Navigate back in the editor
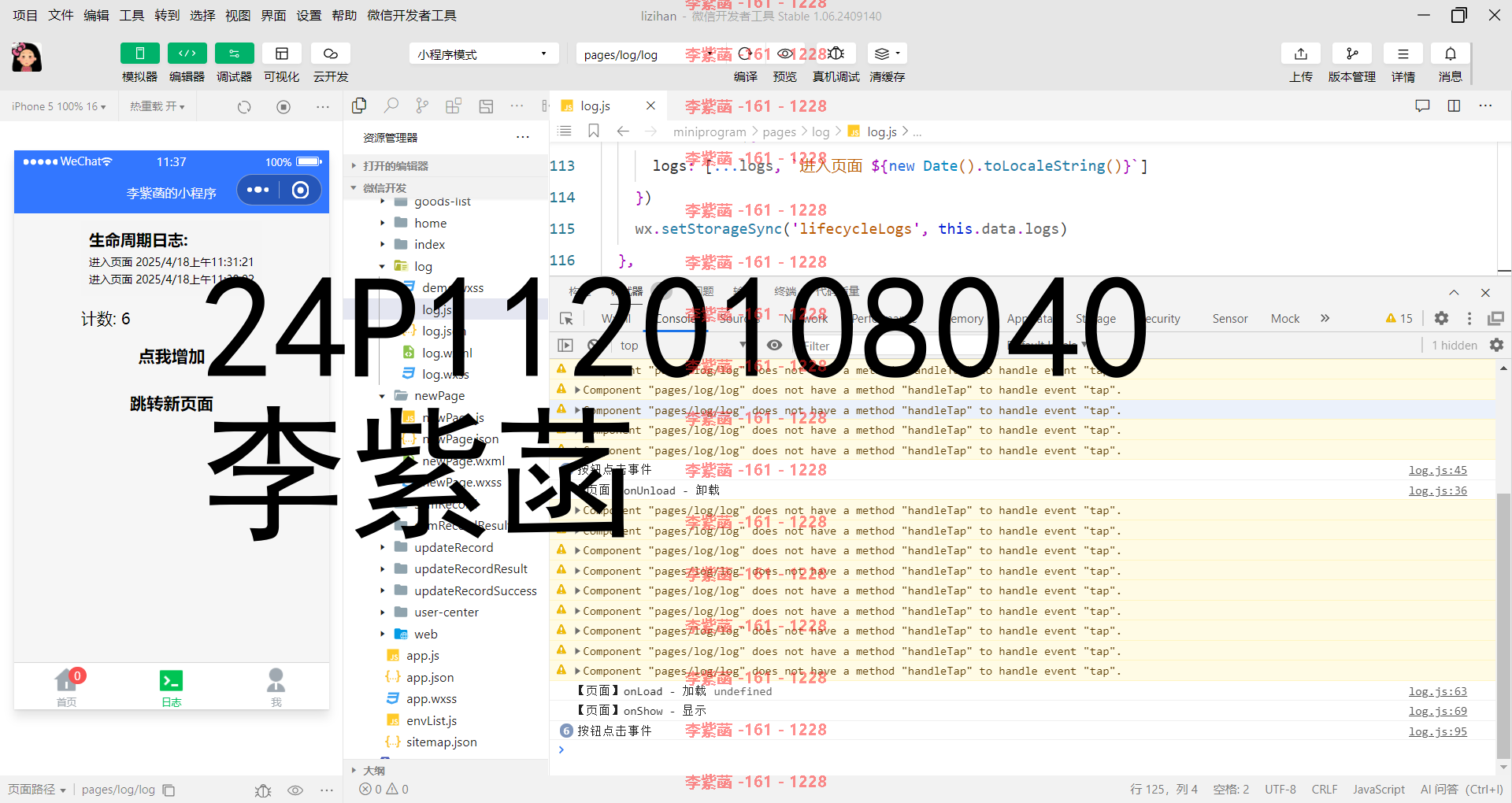 (623, 131)
